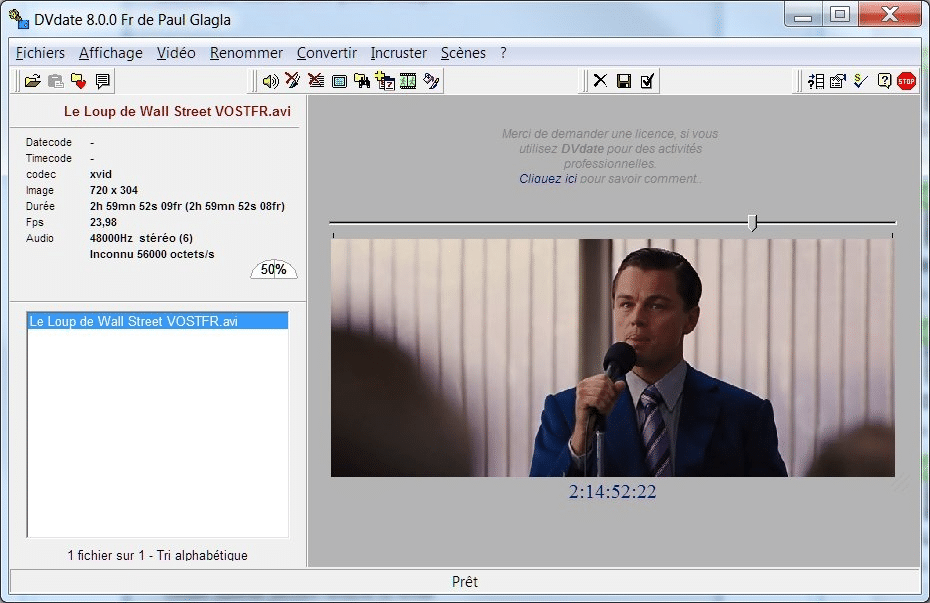The width and height of the screenshot is (930, 603).
Task: Open a file with the folder icon
Action: point(33,81)
